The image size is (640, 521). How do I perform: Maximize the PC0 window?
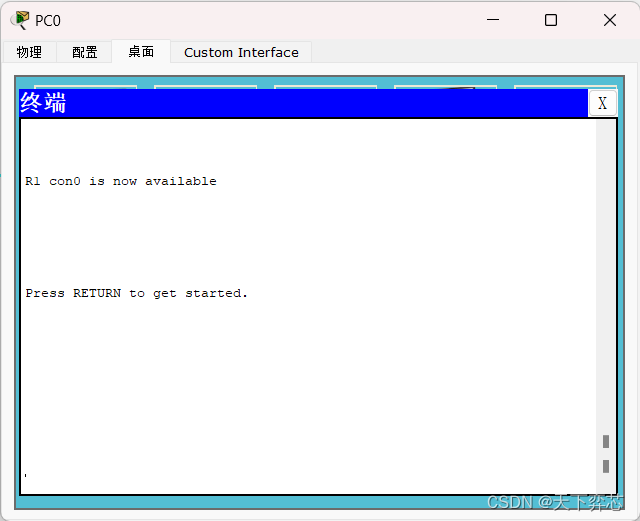click(x=551, y=20)
